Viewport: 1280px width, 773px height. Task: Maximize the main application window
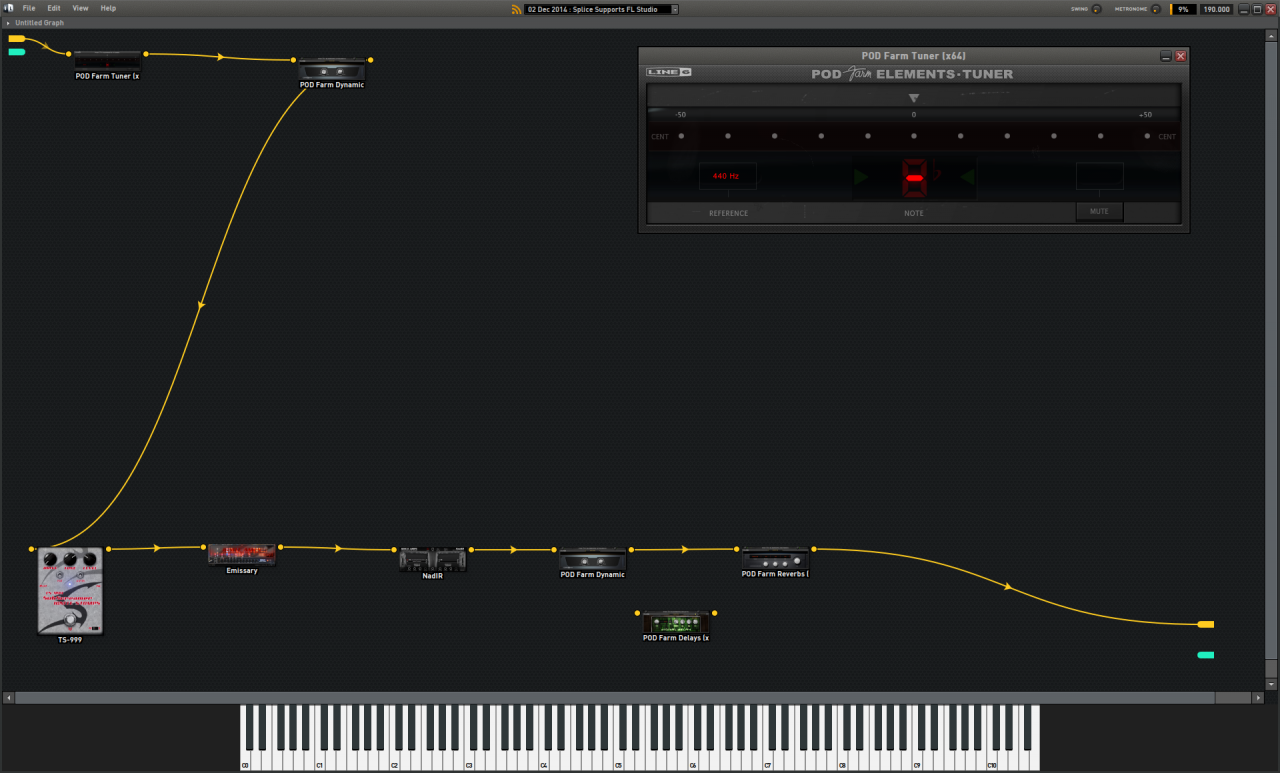tap(1257, 9)
